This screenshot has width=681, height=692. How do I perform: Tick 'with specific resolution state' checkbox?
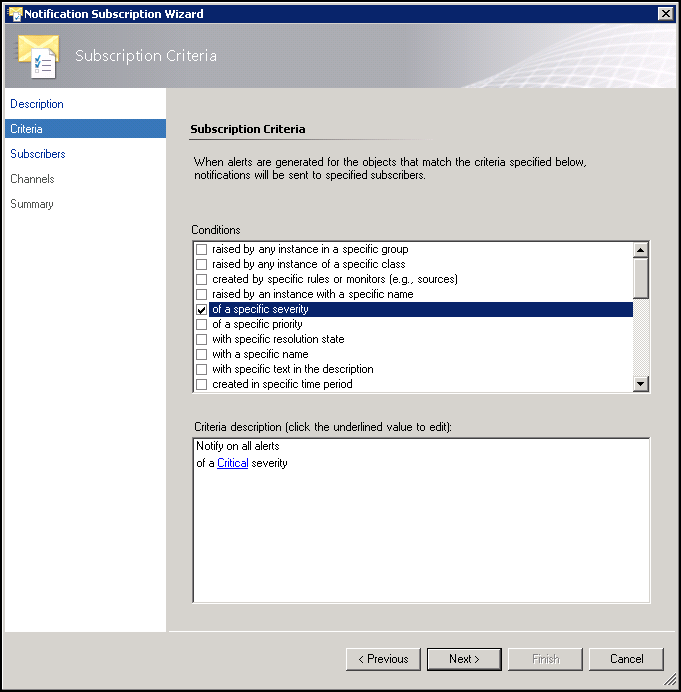[x=202, y=340]
